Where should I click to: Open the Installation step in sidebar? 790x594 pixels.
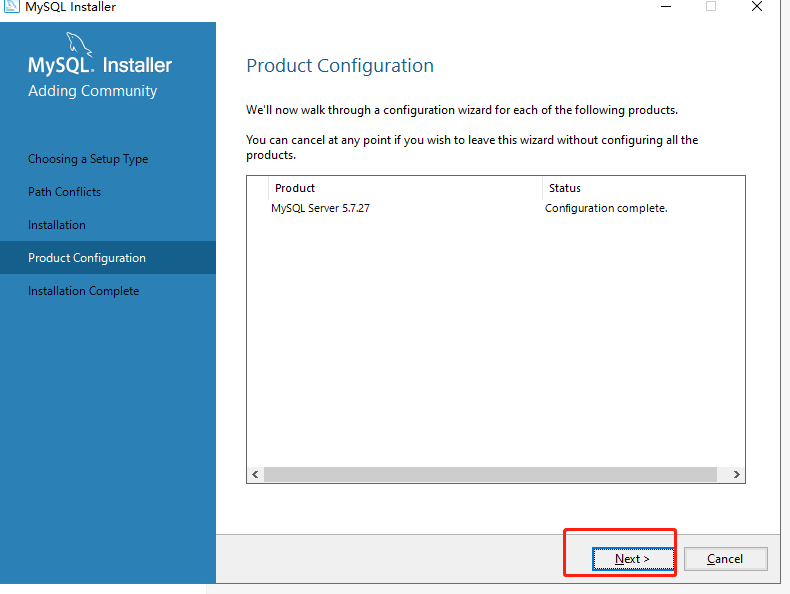point(57,225)
